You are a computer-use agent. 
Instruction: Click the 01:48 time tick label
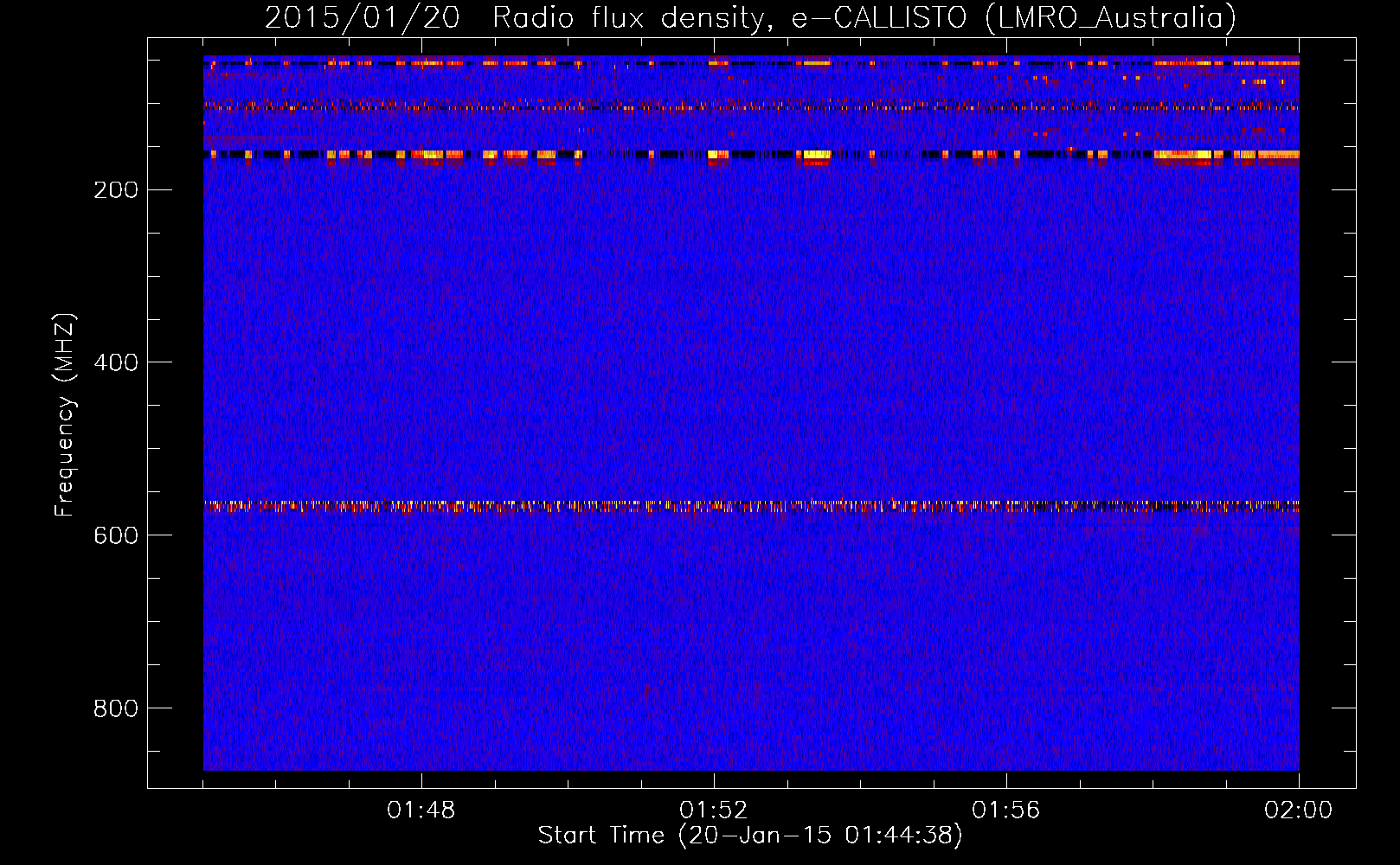421,811
